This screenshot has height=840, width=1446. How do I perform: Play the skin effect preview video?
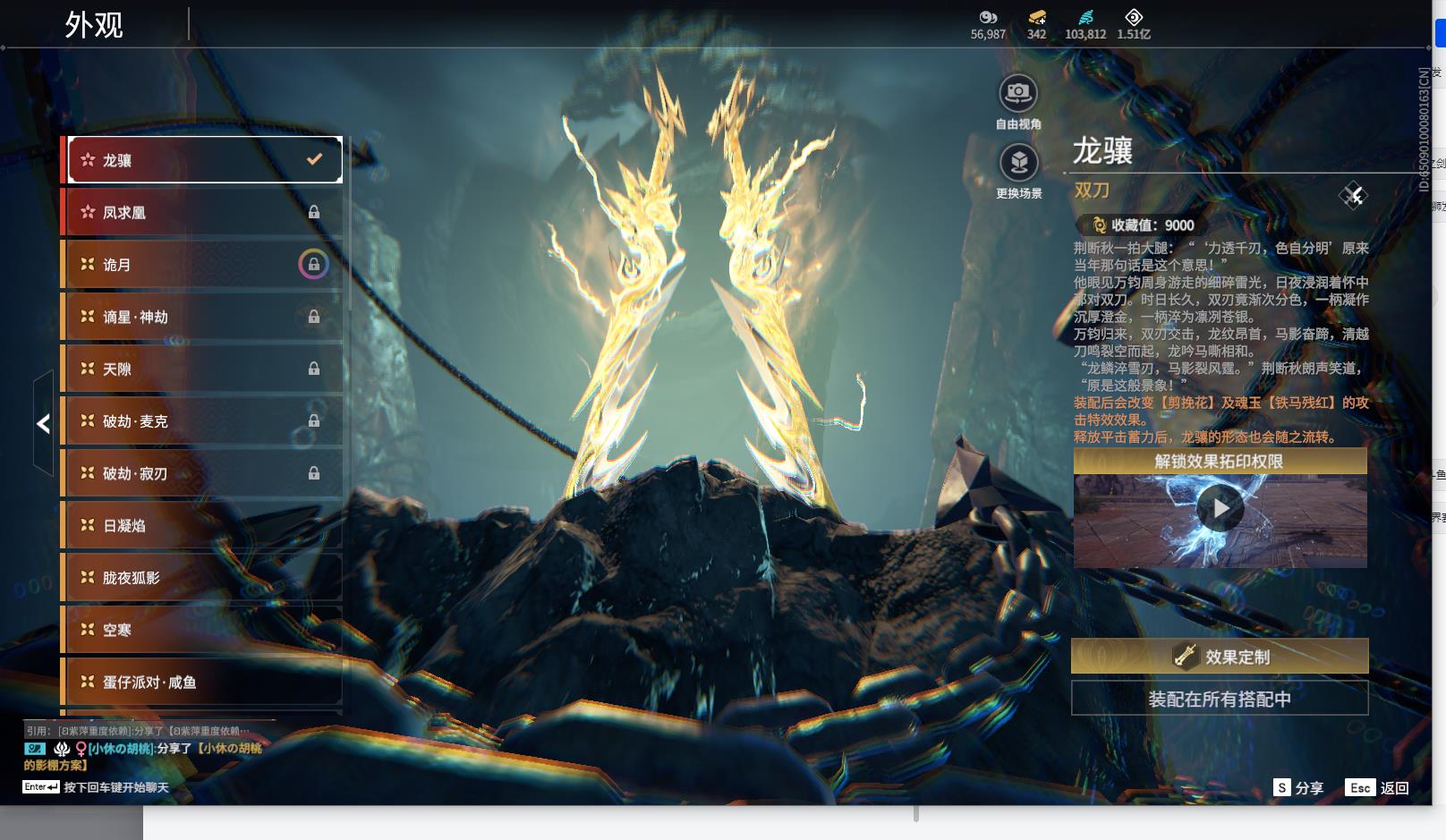[x=1221, y=509]
